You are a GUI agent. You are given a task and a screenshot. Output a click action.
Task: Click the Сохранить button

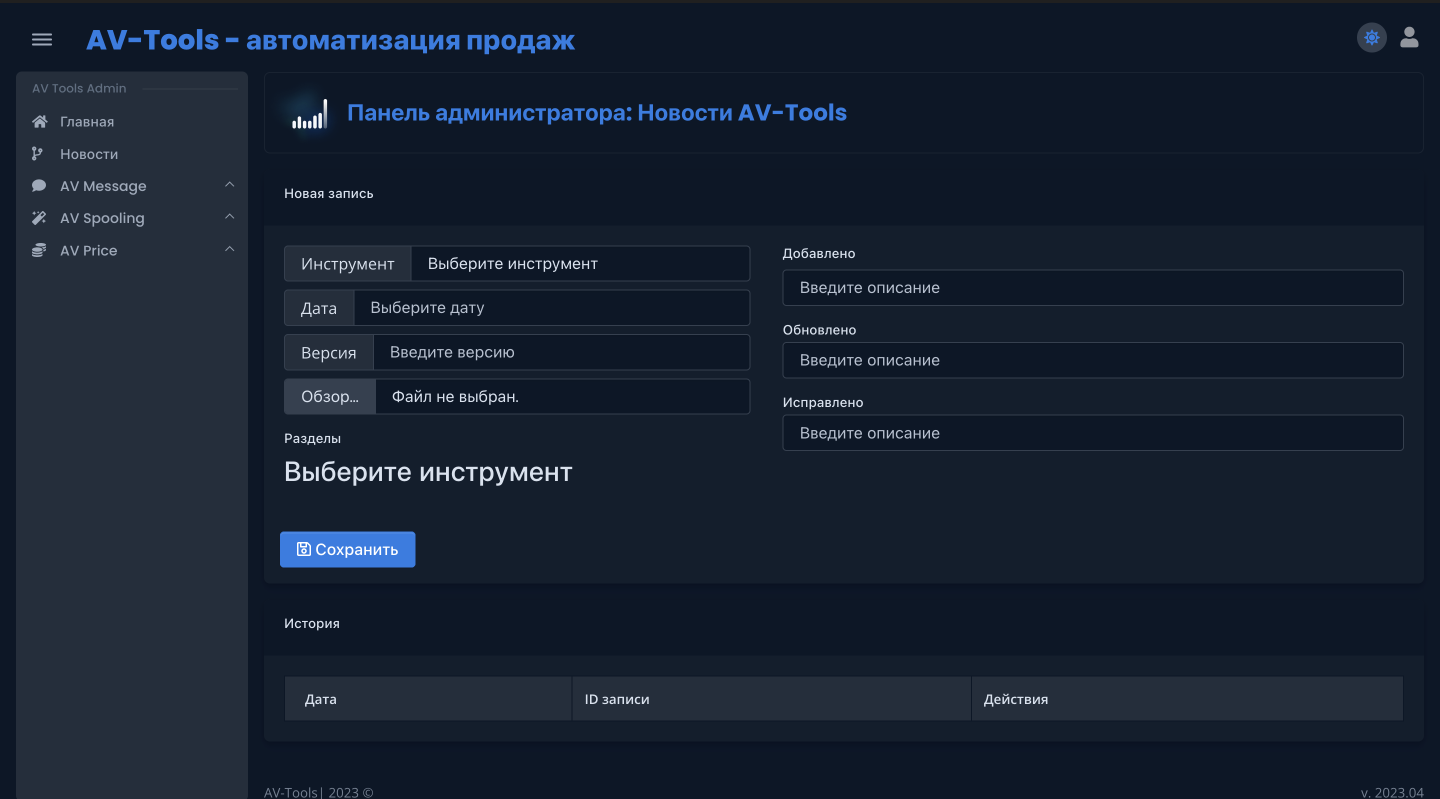[347, 549]
